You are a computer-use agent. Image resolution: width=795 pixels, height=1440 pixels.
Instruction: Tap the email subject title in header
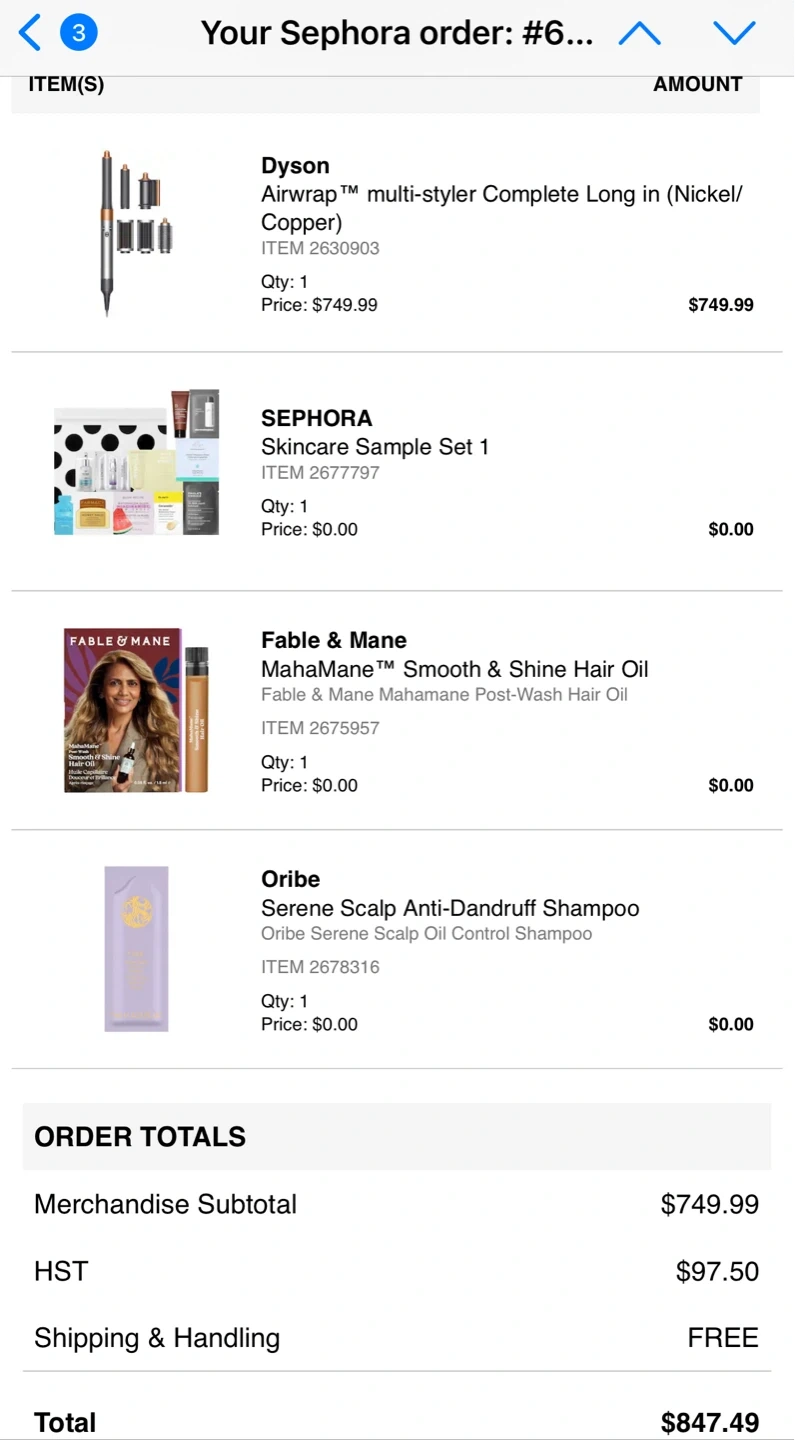(x=397, y=33)
